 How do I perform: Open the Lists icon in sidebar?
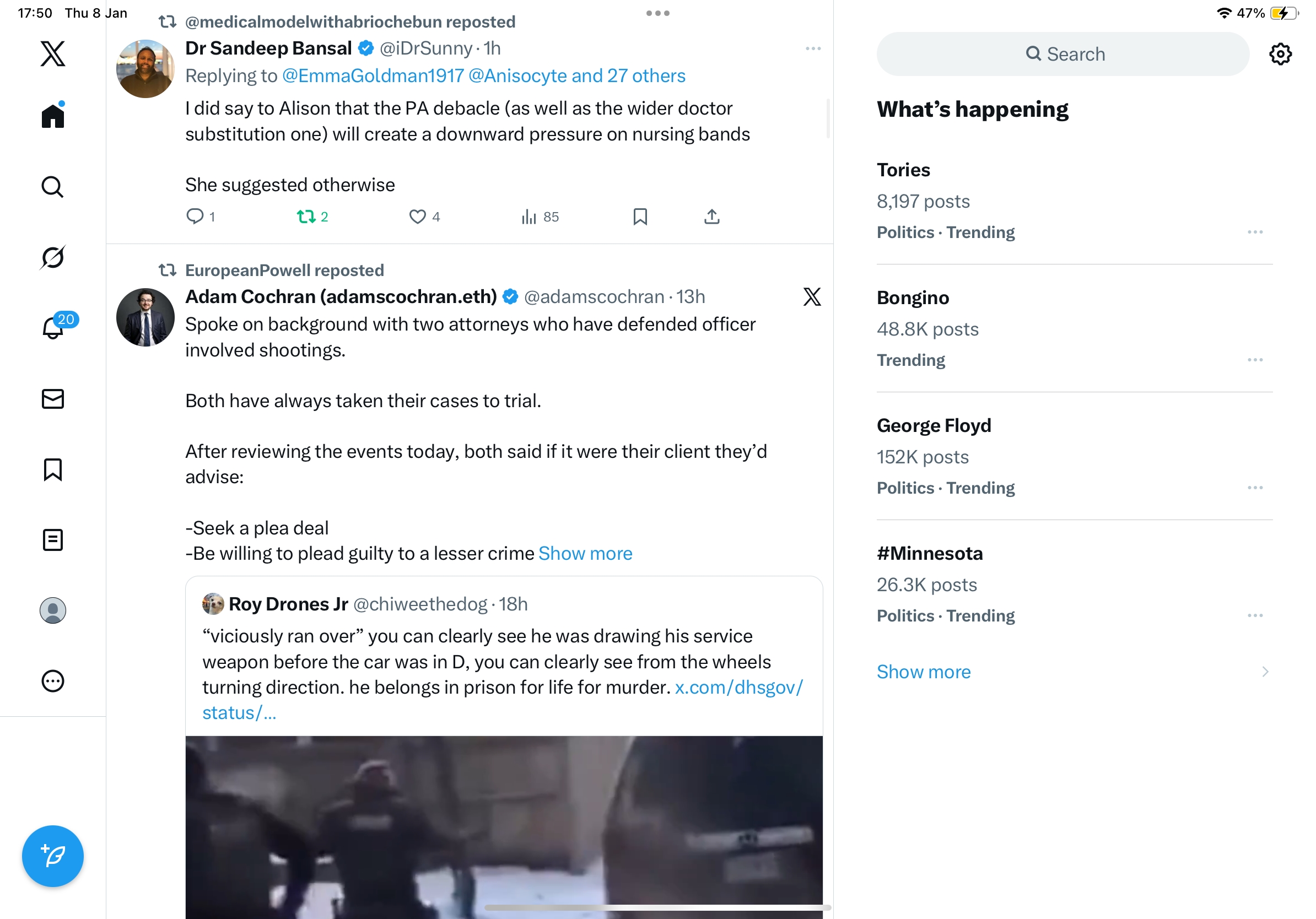[x=53, y=540]
